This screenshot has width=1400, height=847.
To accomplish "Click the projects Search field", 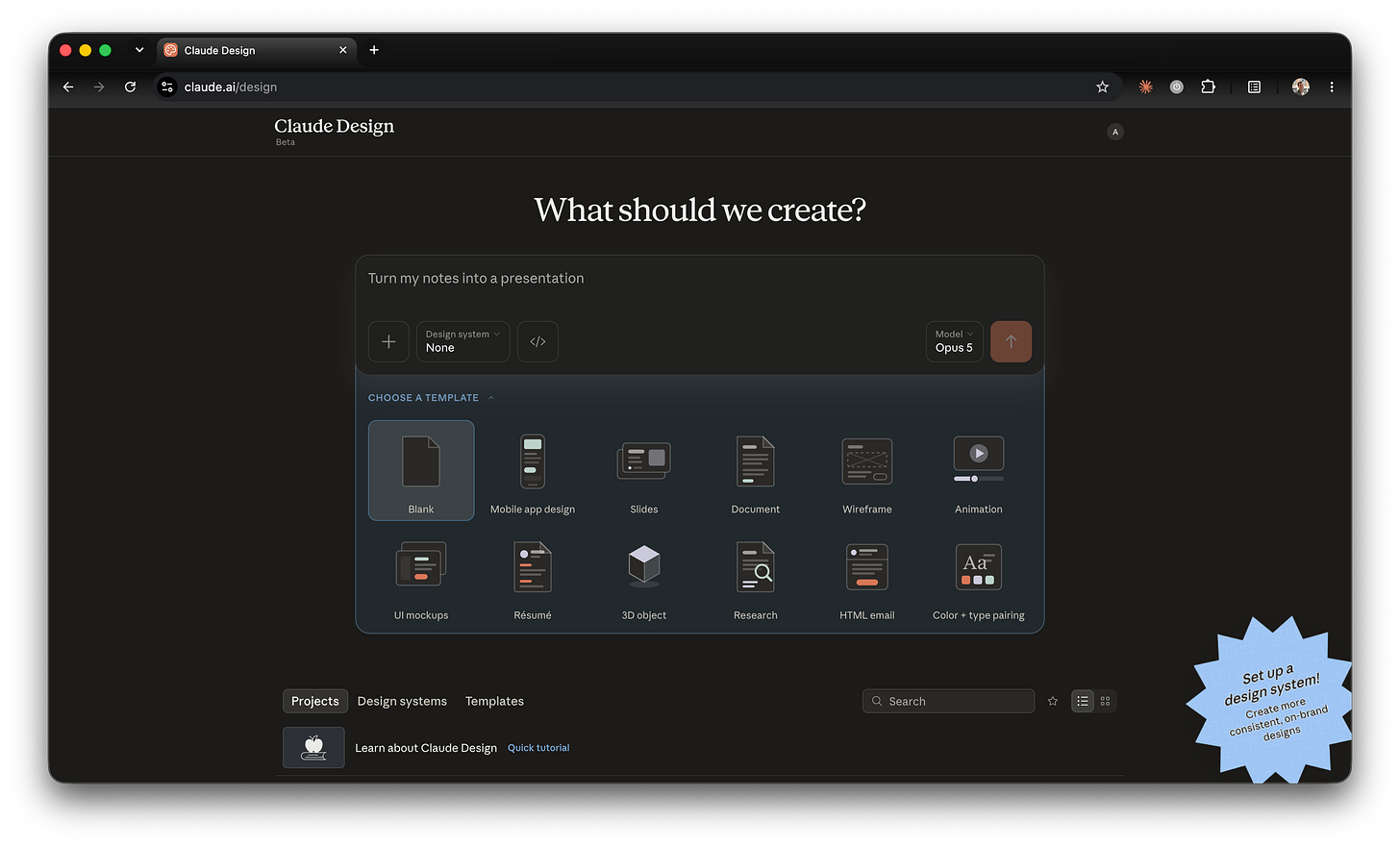I will 948,701.
